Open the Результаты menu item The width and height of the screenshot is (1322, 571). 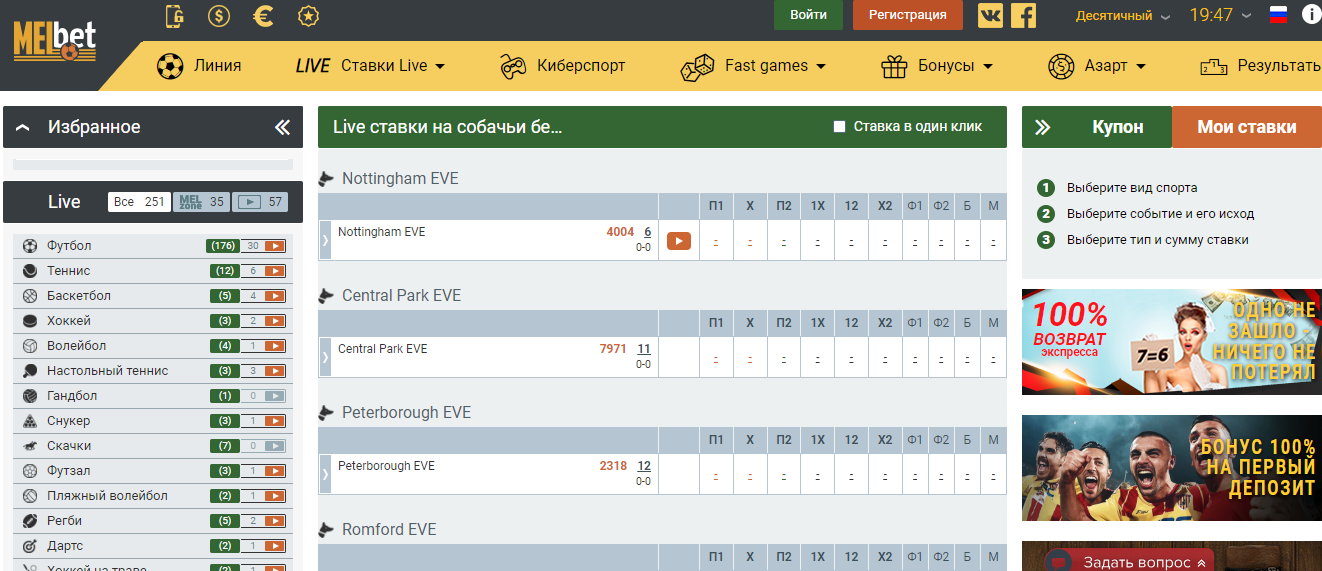tap(1261, 66)
